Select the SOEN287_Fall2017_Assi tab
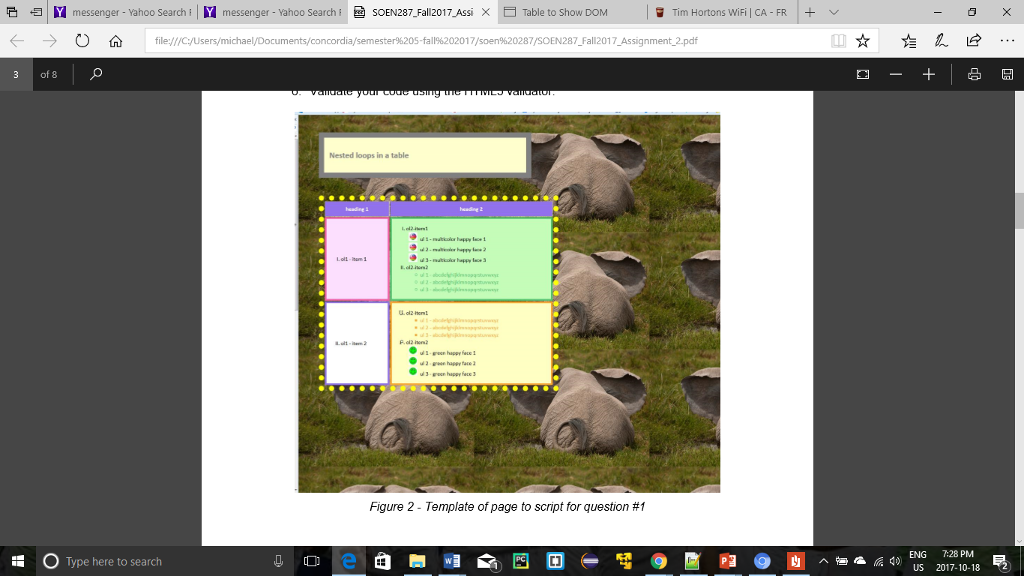 [422, 12]
